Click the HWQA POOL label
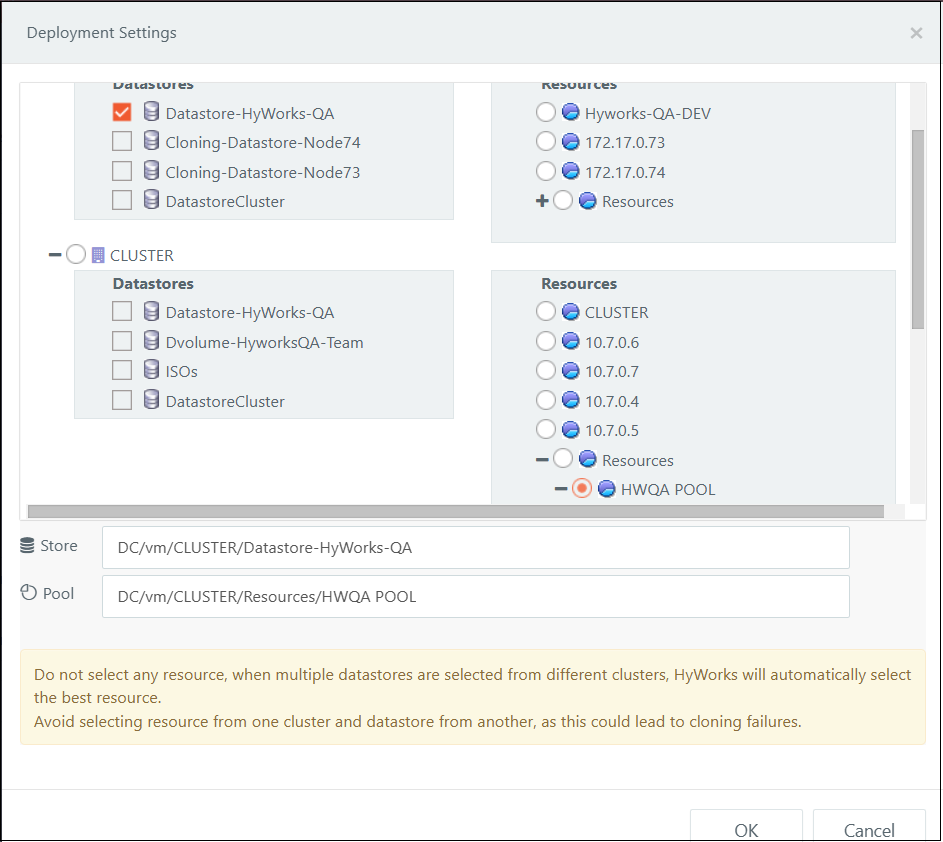This screenshot has width=943, height=842. click(668, 490)
